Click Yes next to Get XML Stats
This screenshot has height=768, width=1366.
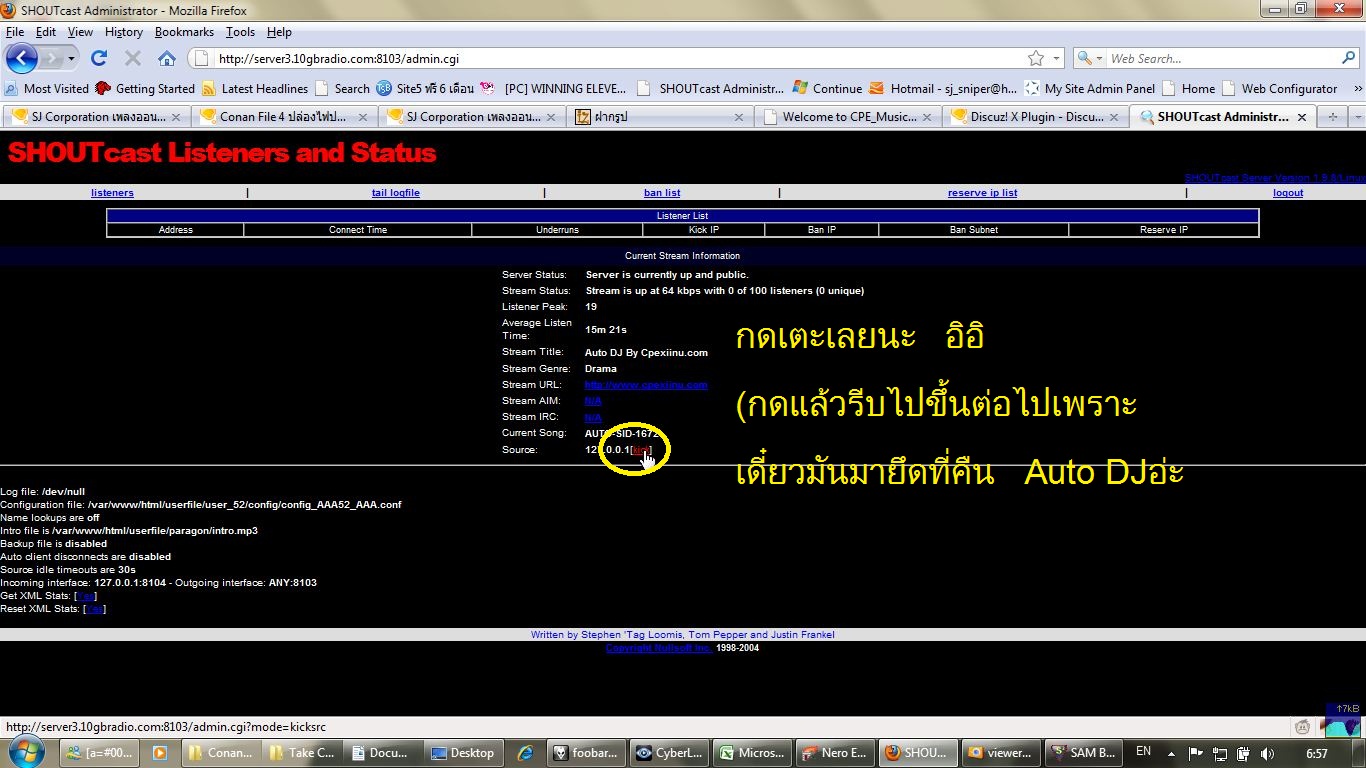(87, 596)
